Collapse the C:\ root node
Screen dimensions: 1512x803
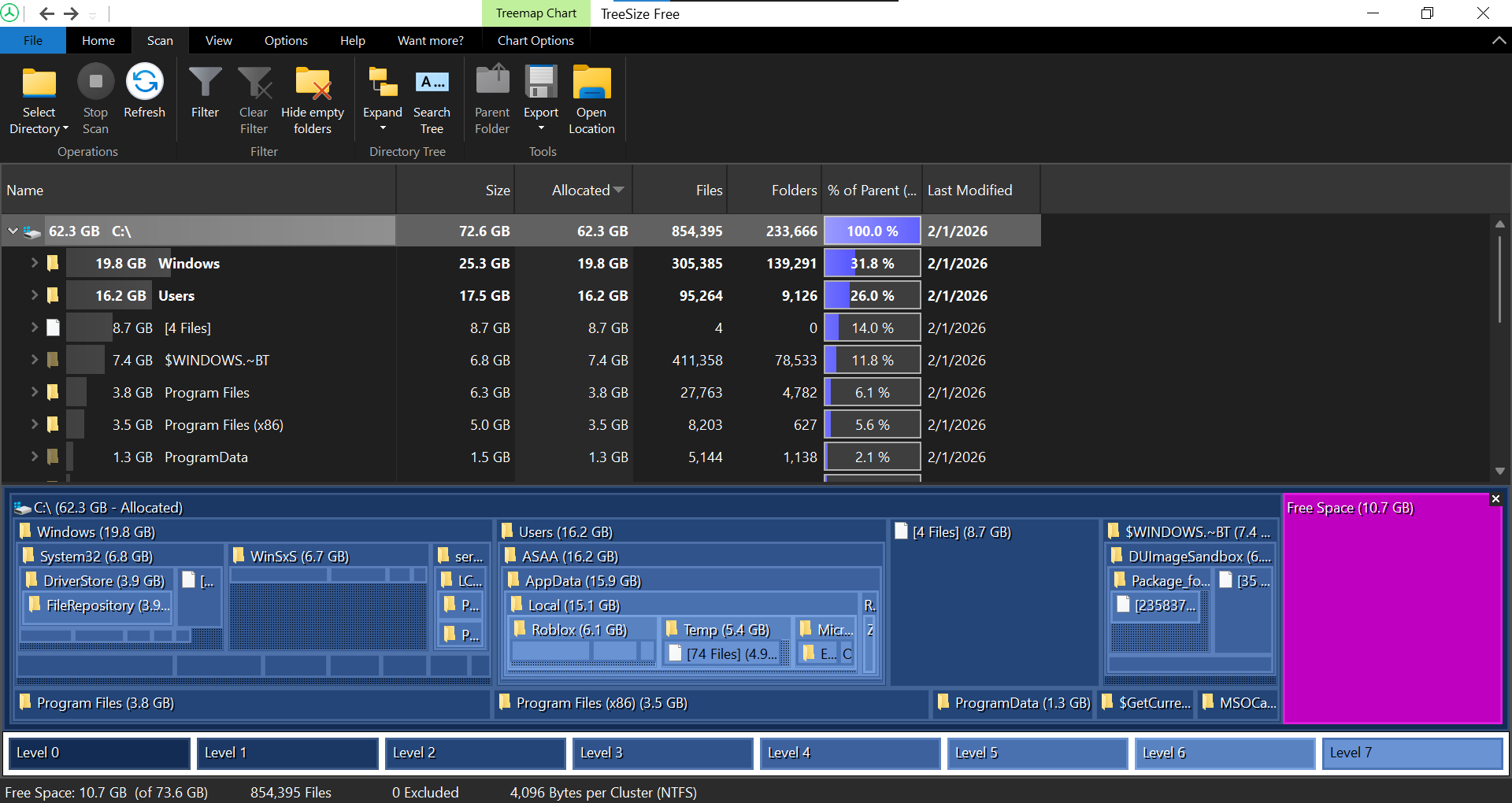click(13, 231)
